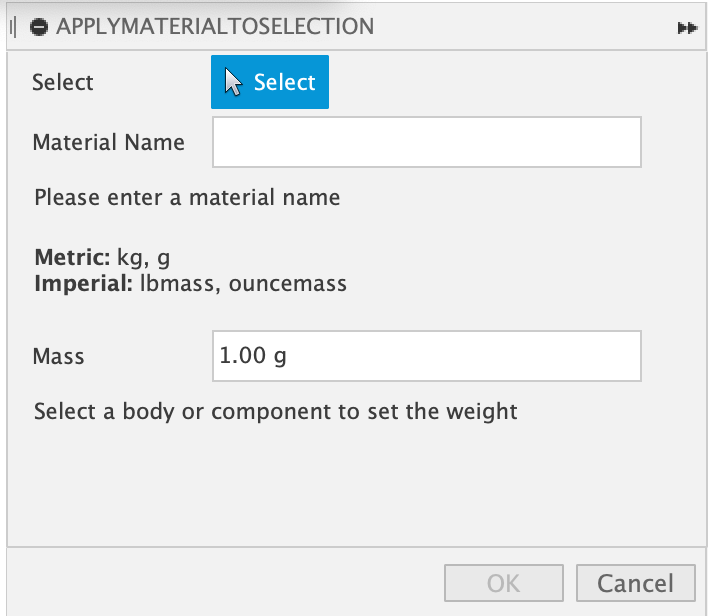Viewport: 708px width, 616px height.
Task: Click the "Mass" label
Action: [58, 356]
